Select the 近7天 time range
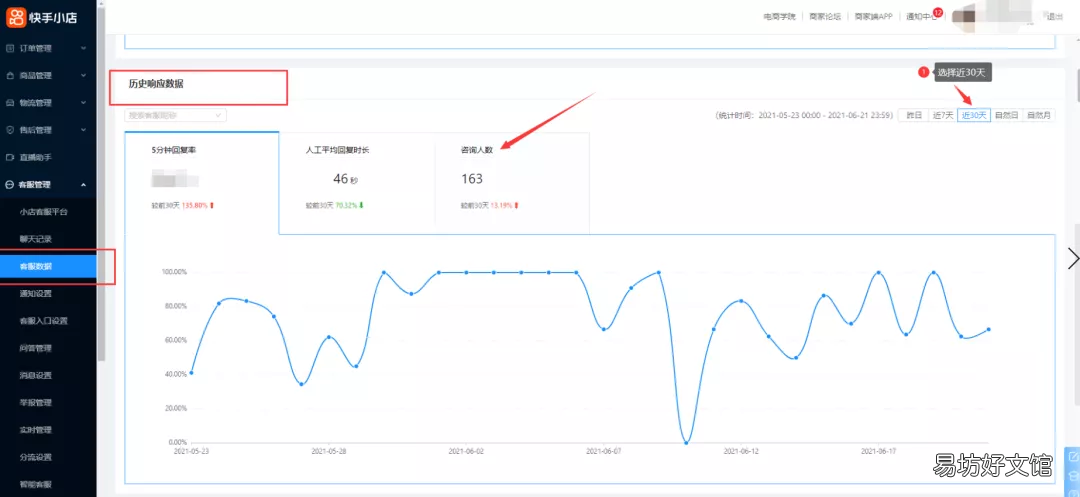This screenshot has width=1080, height=497. click(x=943, y=116)
